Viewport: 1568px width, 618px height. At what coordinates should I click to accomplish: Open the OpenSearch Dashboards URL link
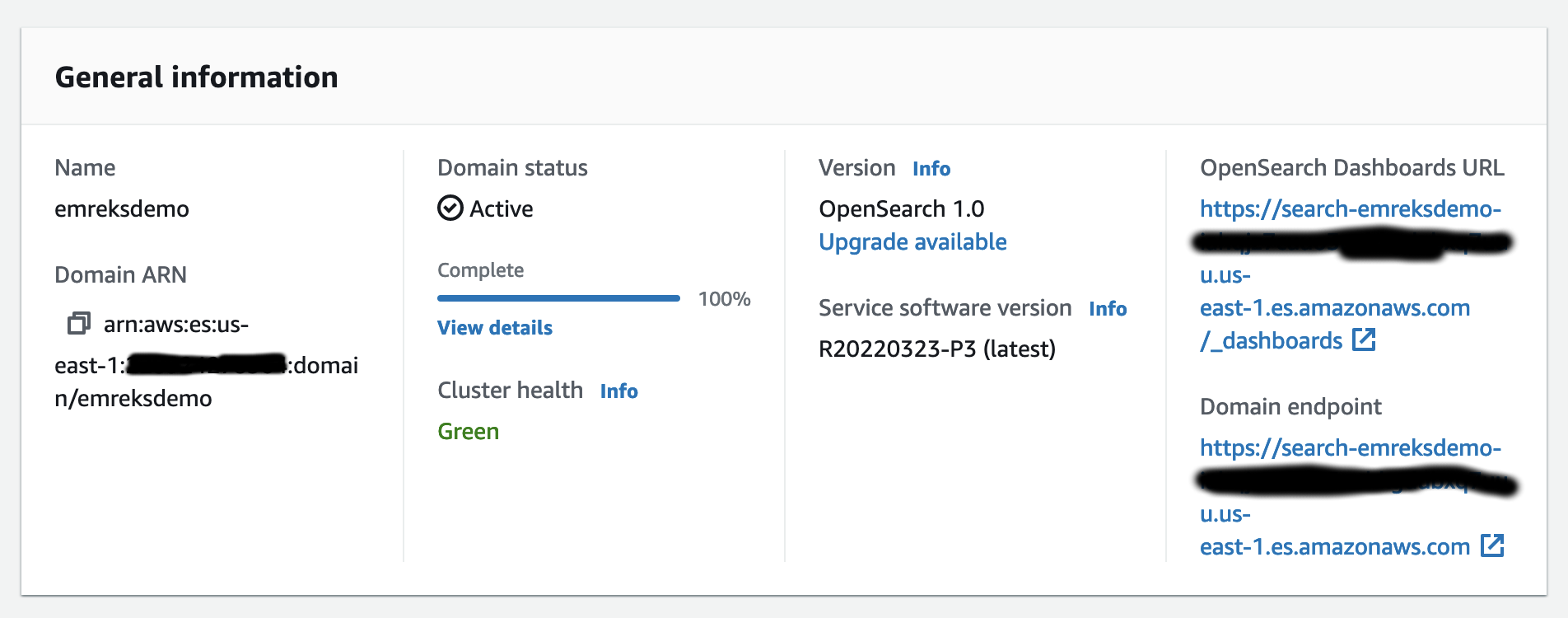coord(1351,274)
